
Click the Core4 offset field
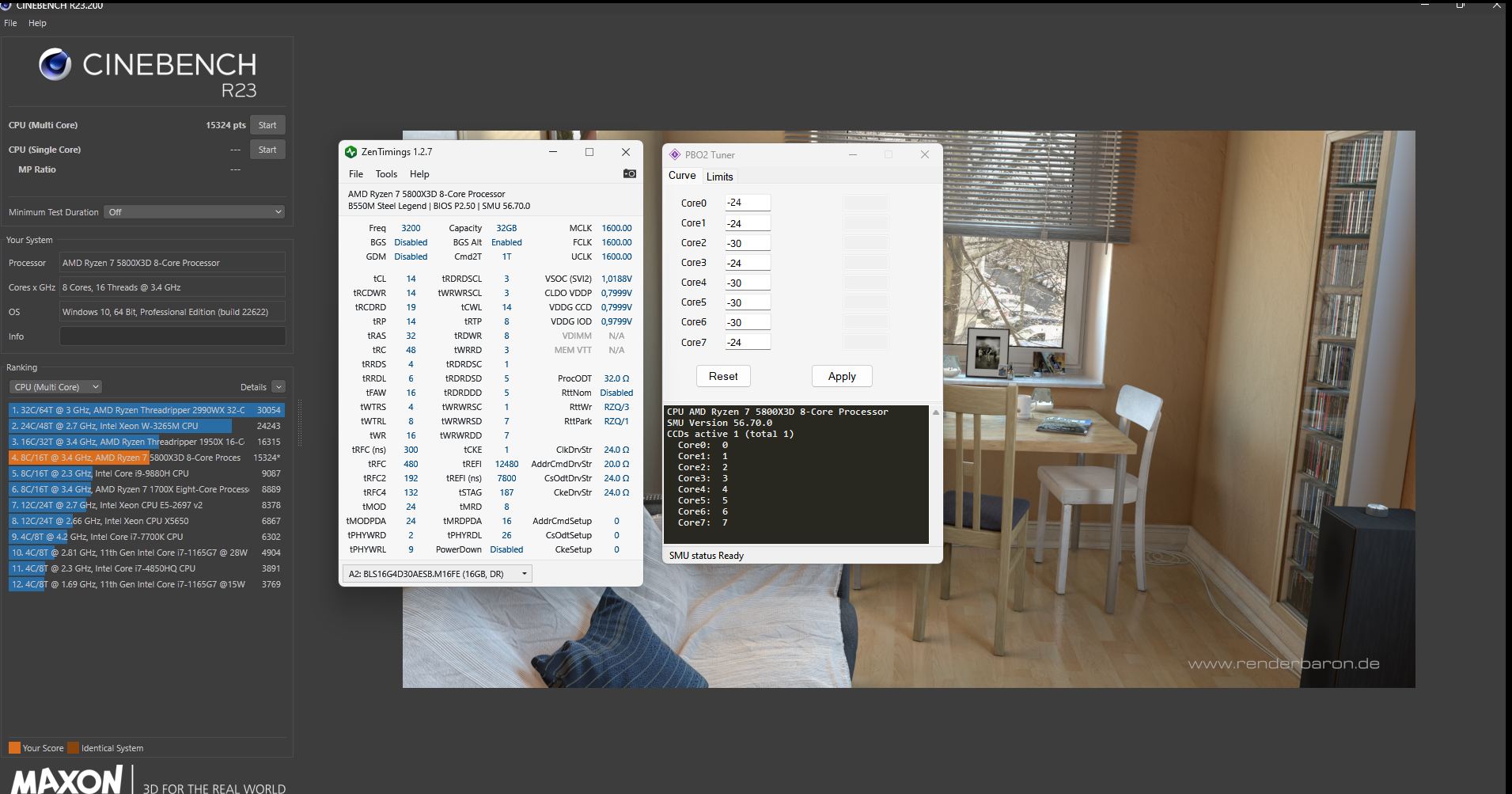[748, 283]
